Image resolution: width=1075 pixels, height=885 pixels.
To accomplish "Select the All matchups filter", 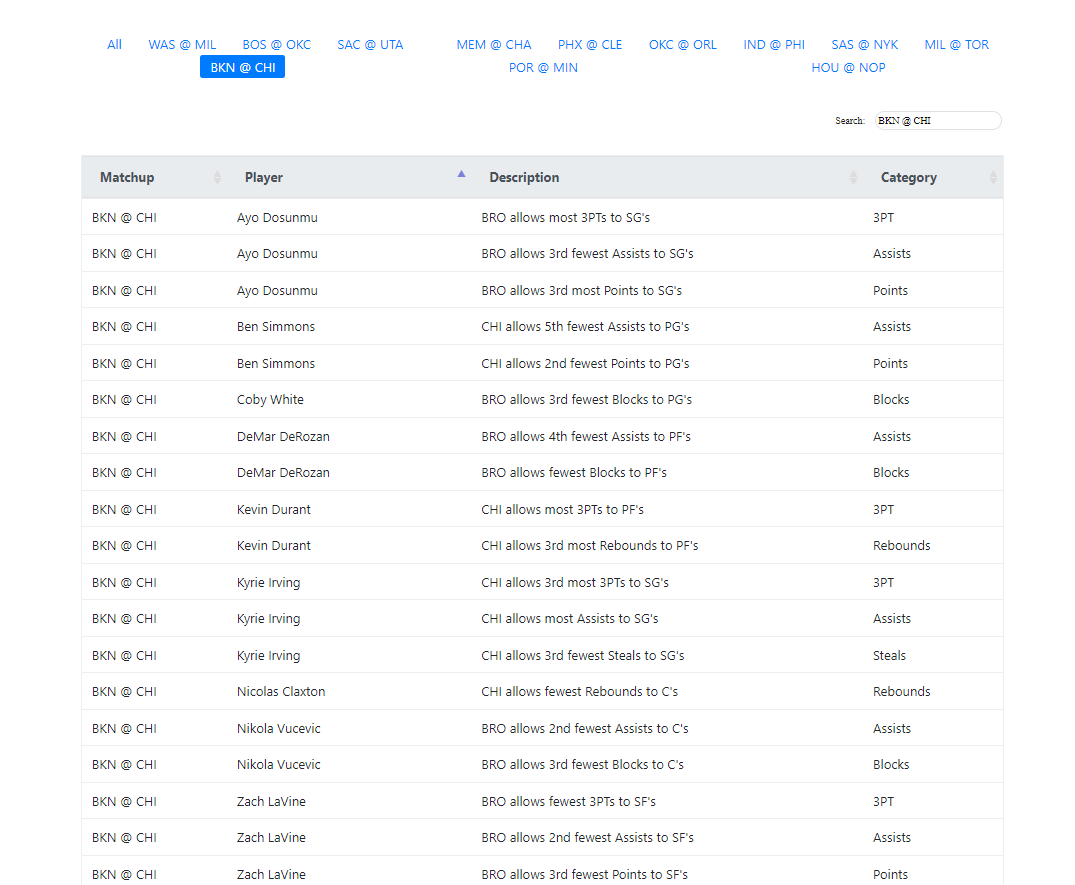I will 114,45.
